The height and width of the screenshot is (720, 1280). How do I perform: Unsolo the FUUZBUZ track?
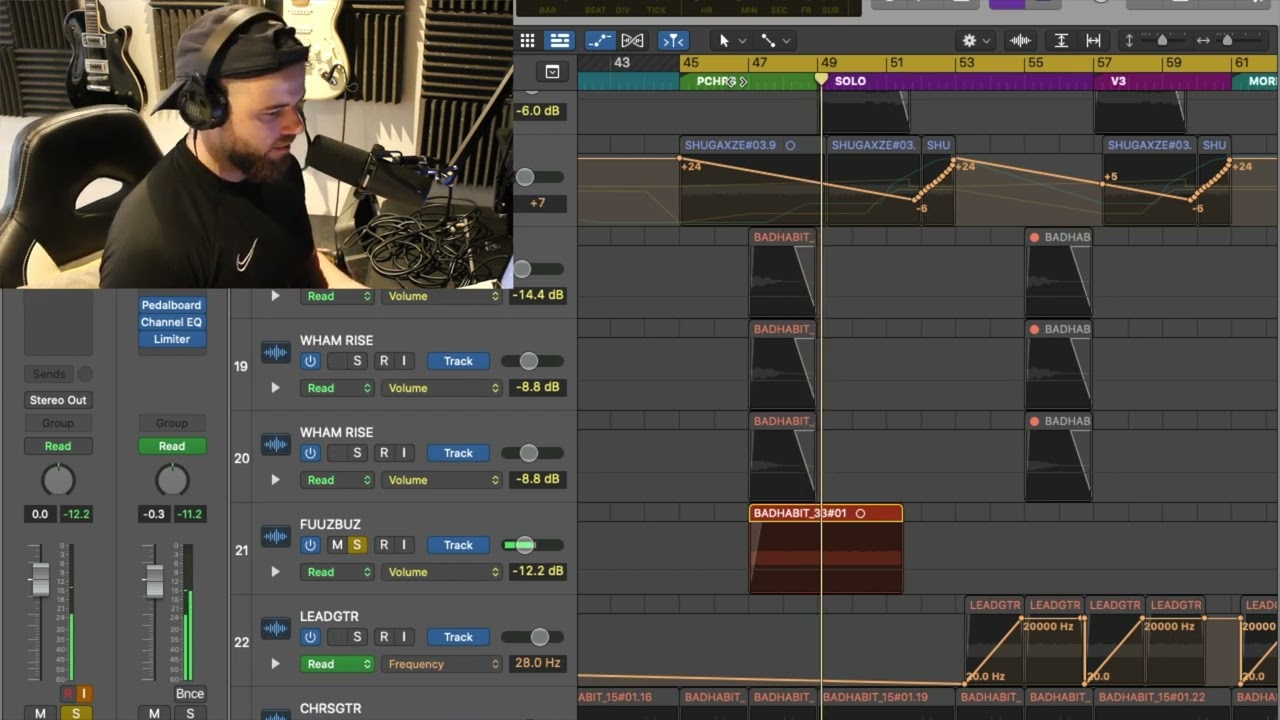(356, 545)
